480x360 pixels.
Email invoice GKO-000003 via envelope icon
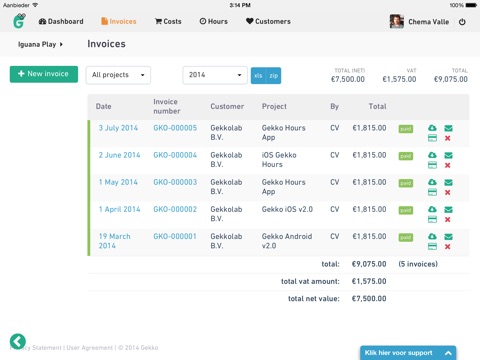448,182
